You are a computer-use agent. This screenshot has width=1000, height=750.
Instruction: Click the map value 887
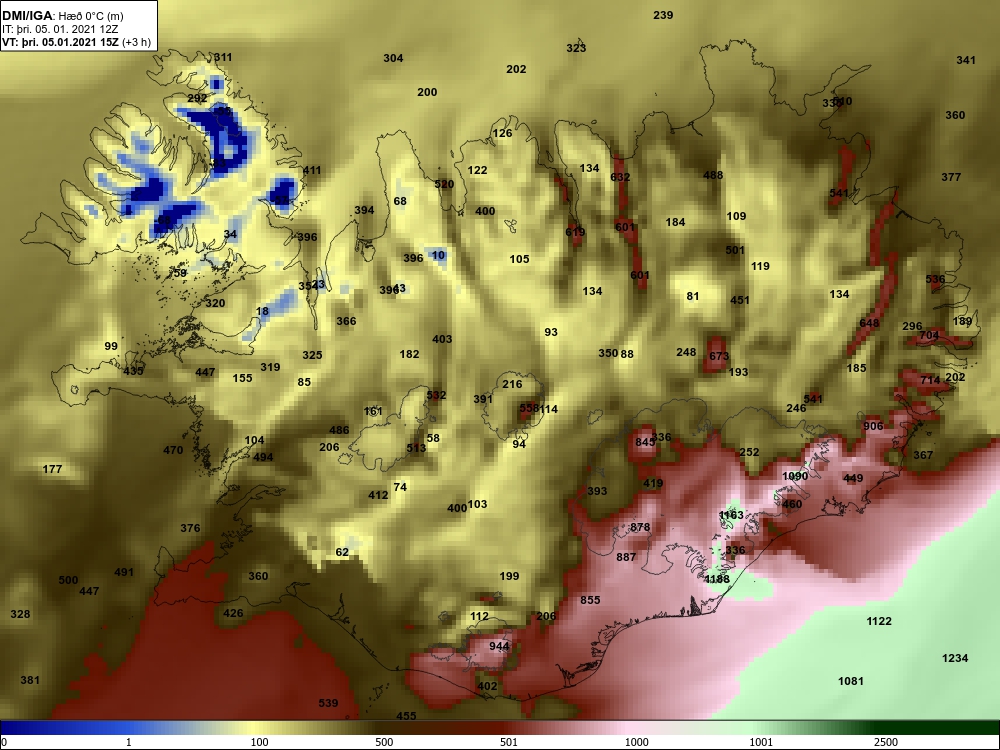(x=626, y=557)
